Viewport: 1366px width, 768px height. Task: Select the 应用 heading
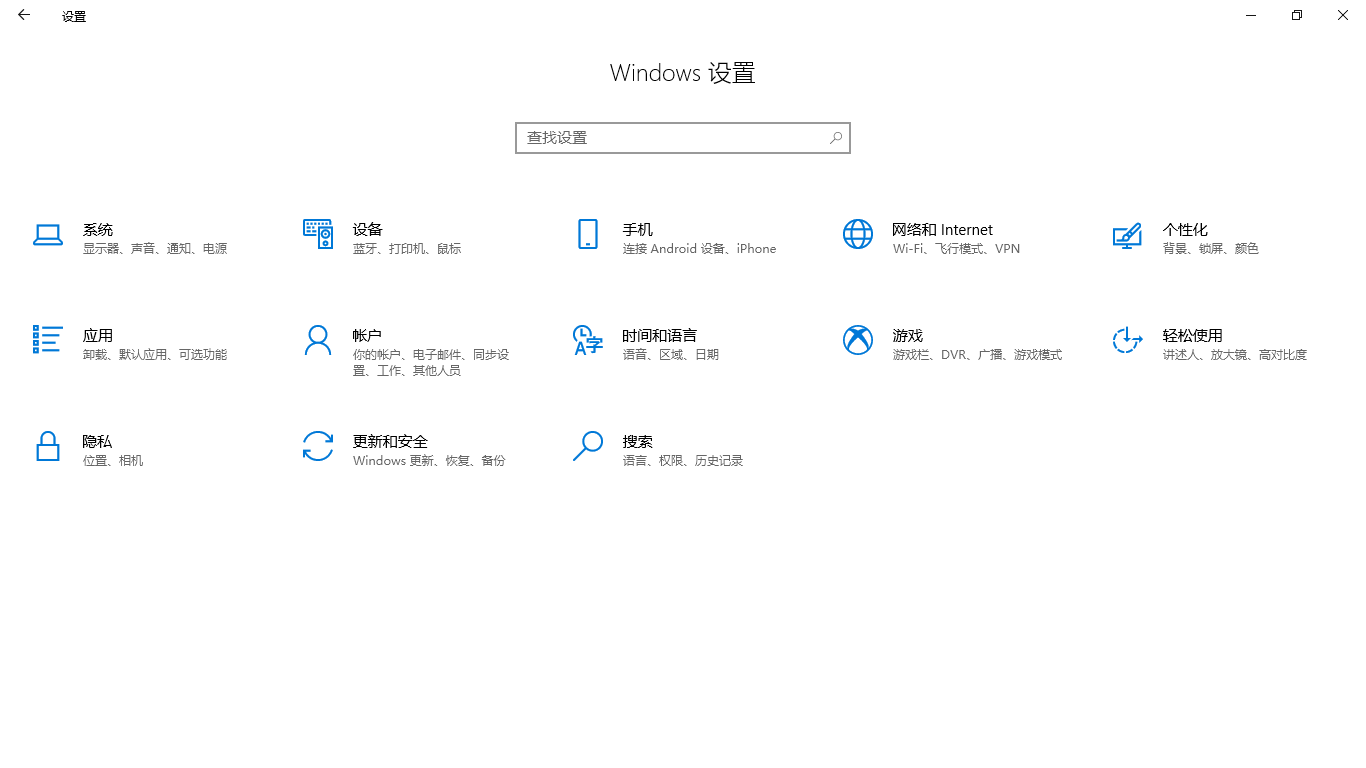coord(98,336)
